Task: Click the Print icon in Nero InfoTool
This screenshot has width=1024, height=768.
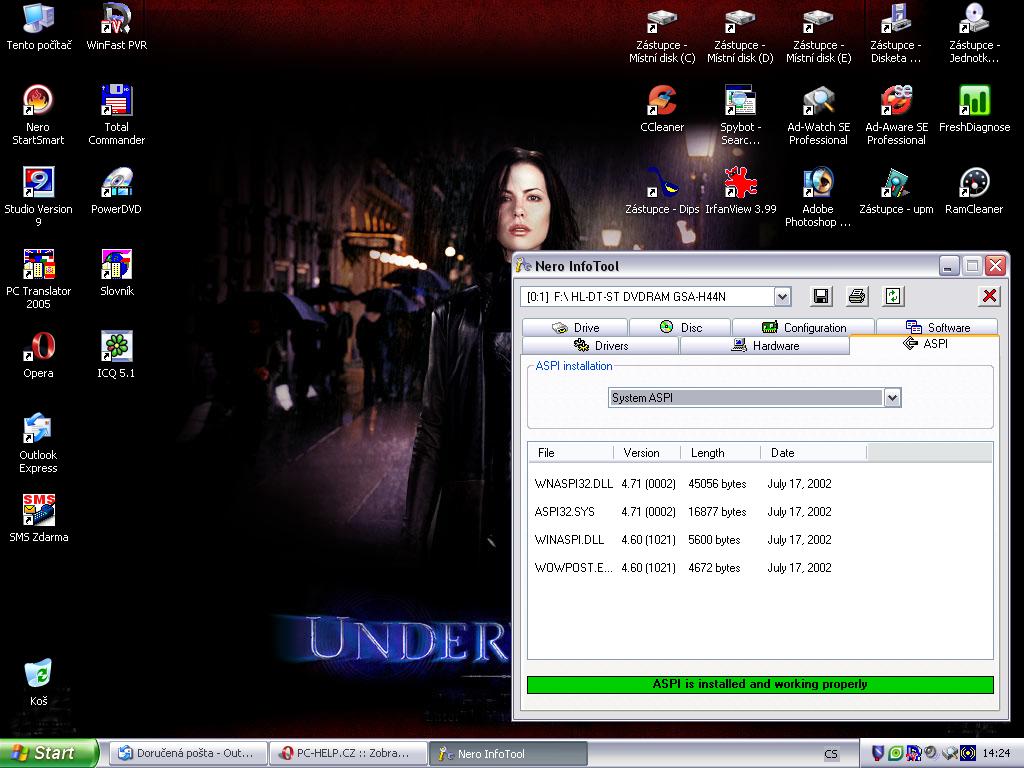Action: [857, 296]
